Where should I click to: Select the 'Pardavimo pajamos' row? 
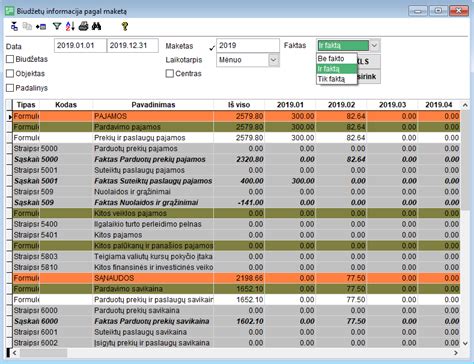click(236, 127)
